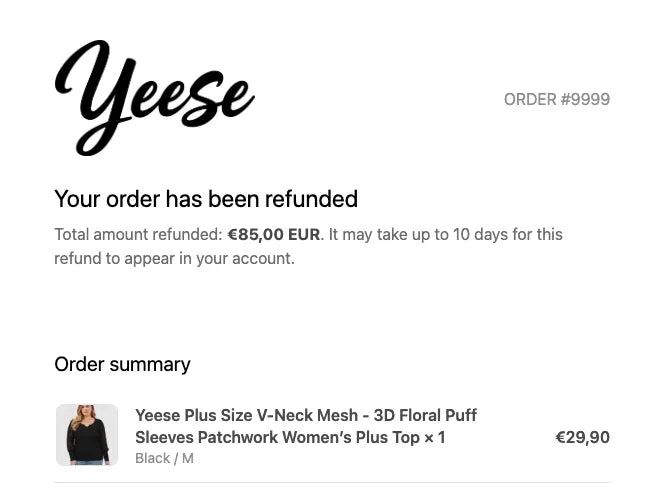Click the €29,90 item price
Screen dimensions: 670x483
coord(582,437)
